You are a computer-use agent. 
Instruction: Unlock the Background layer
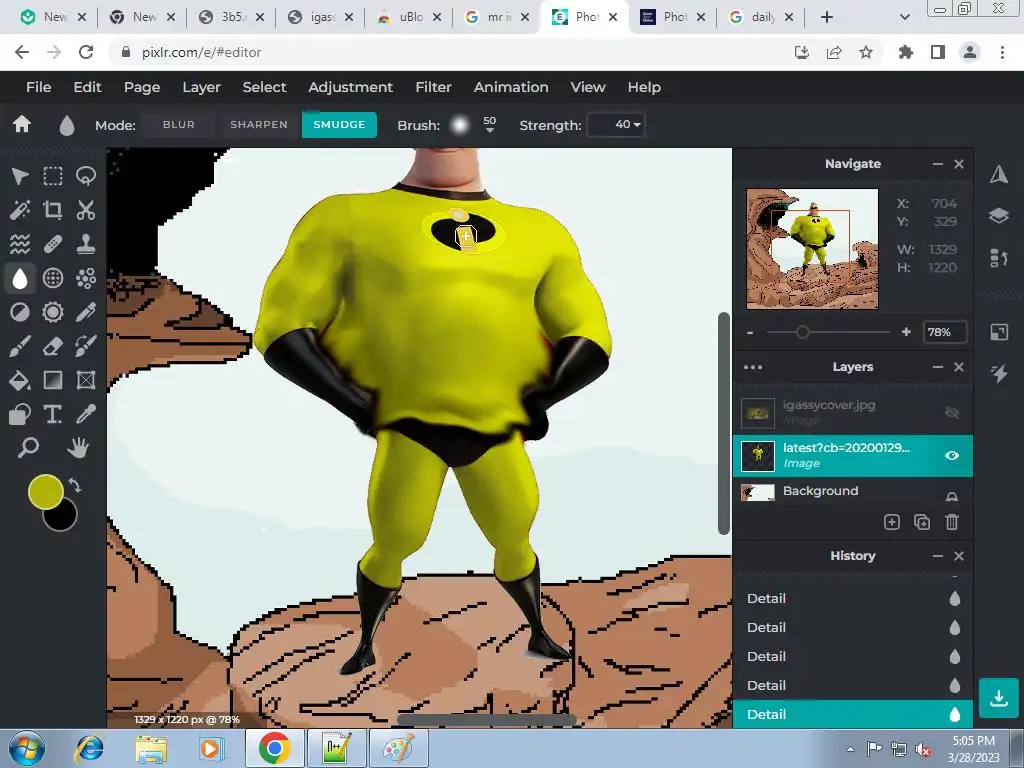point(952,496)
